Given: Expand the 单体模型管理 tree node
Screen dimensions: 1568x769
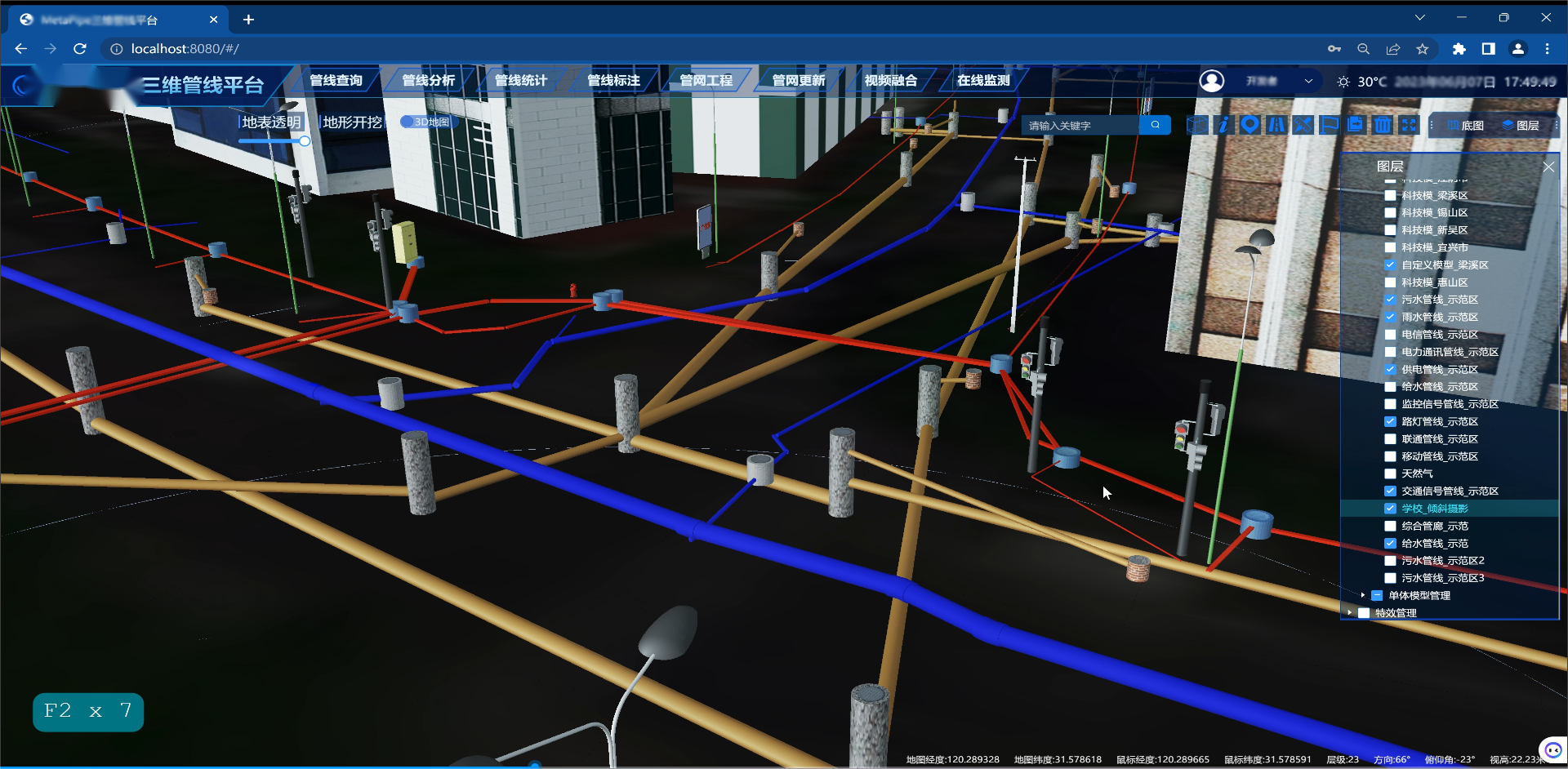Looking at the screenshot, I should (1363, 595).
